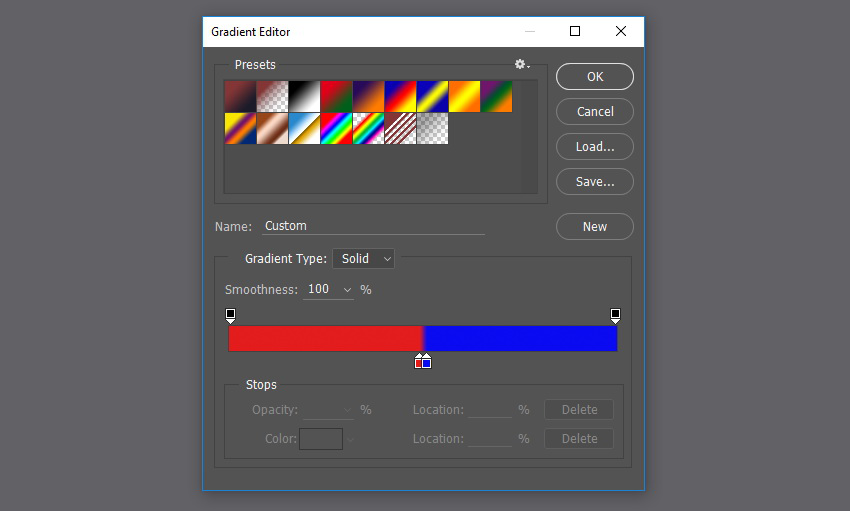850x511 pixels.
Task: Expand the Smoothness percentage dropdown arrow
Action: click(347, 290)
